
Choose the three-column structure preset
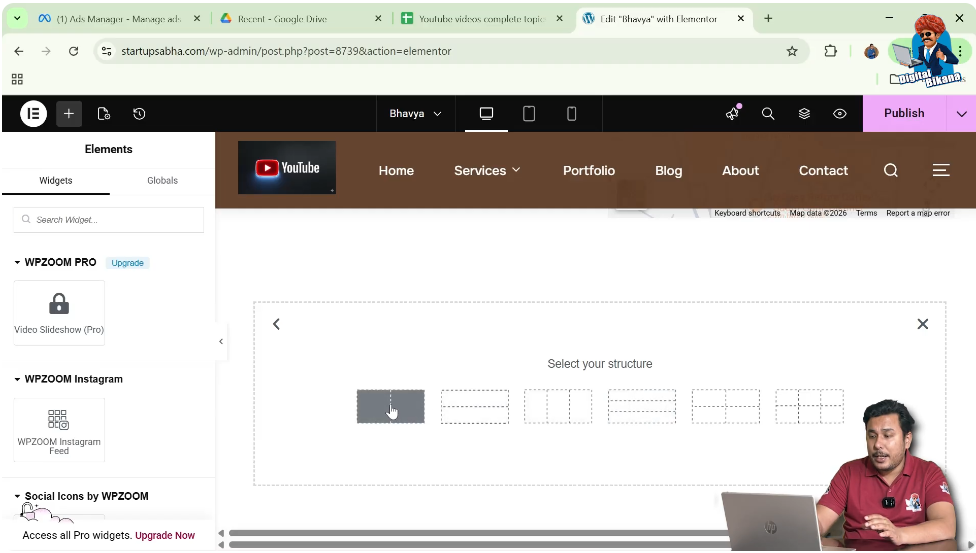pos(558,407)
